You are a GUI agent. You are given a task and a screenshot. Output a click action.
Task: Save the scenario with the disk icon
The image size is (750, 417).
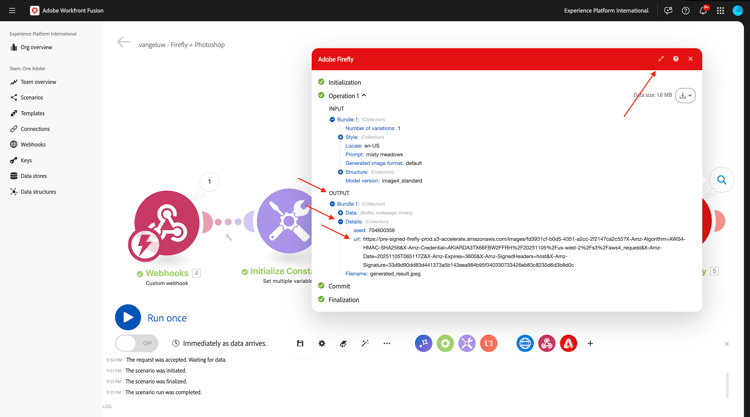[x=300, y=343]
